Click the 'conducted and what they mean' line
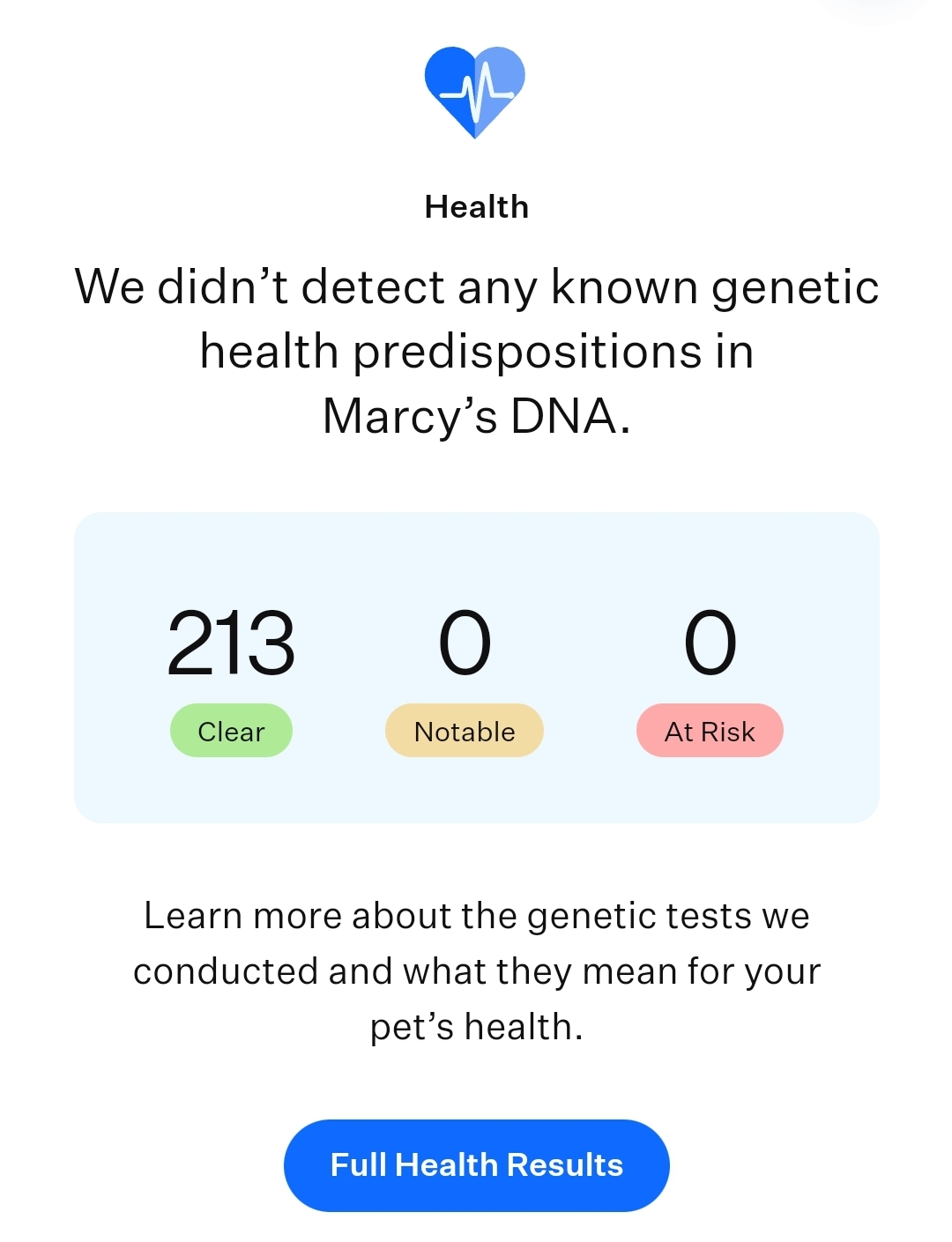 tap(477, 971)
